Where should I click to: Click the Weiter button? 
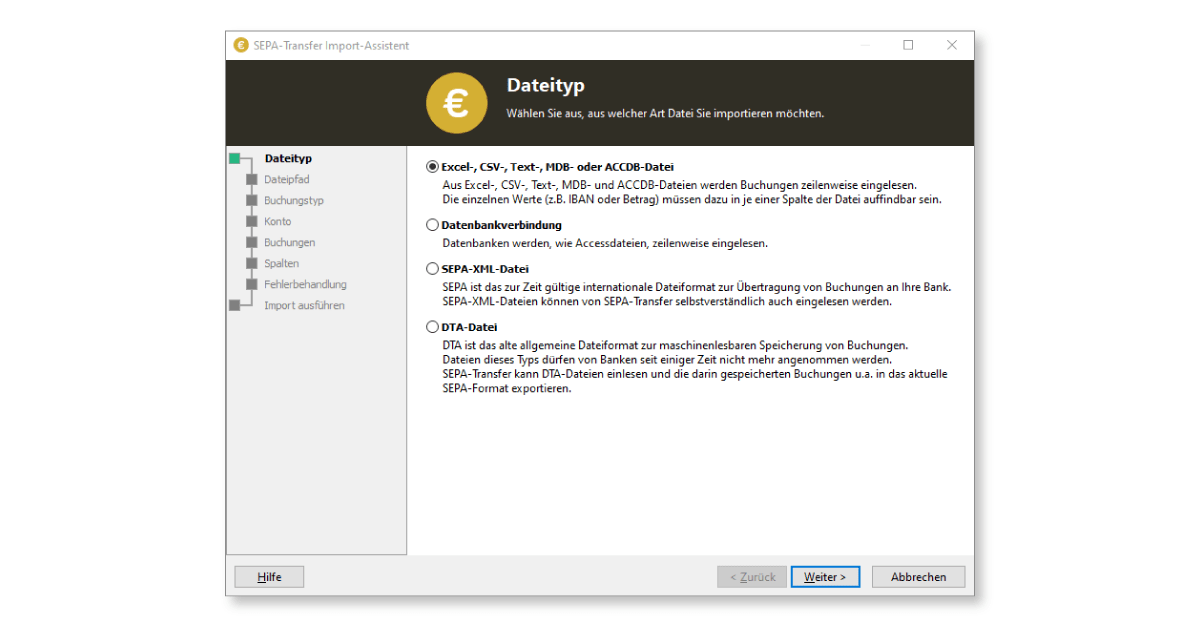825,577
